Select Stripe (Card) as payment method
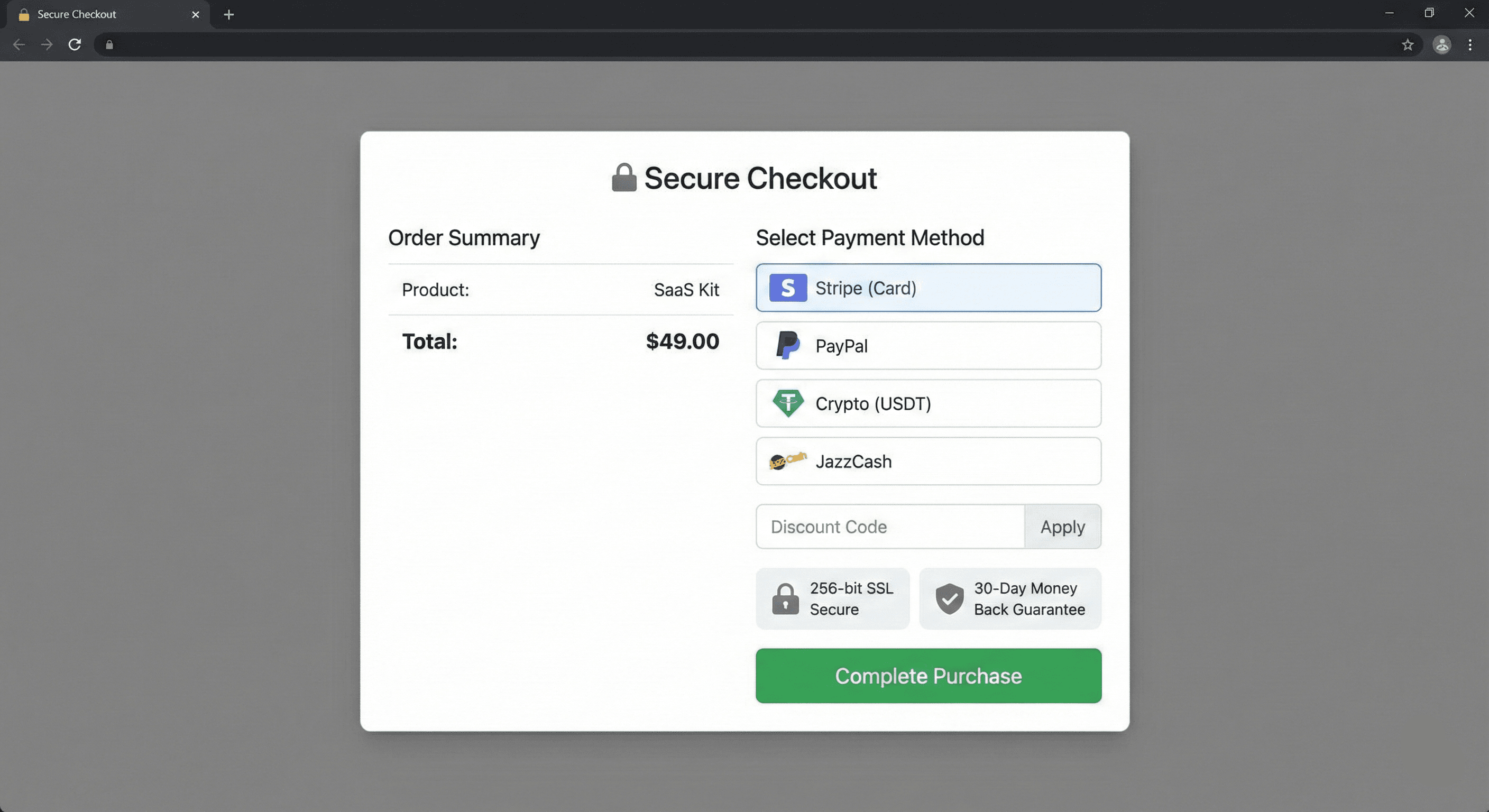Image resolution: width=1489 pixels, height=812 pixels. click(928, 288)
